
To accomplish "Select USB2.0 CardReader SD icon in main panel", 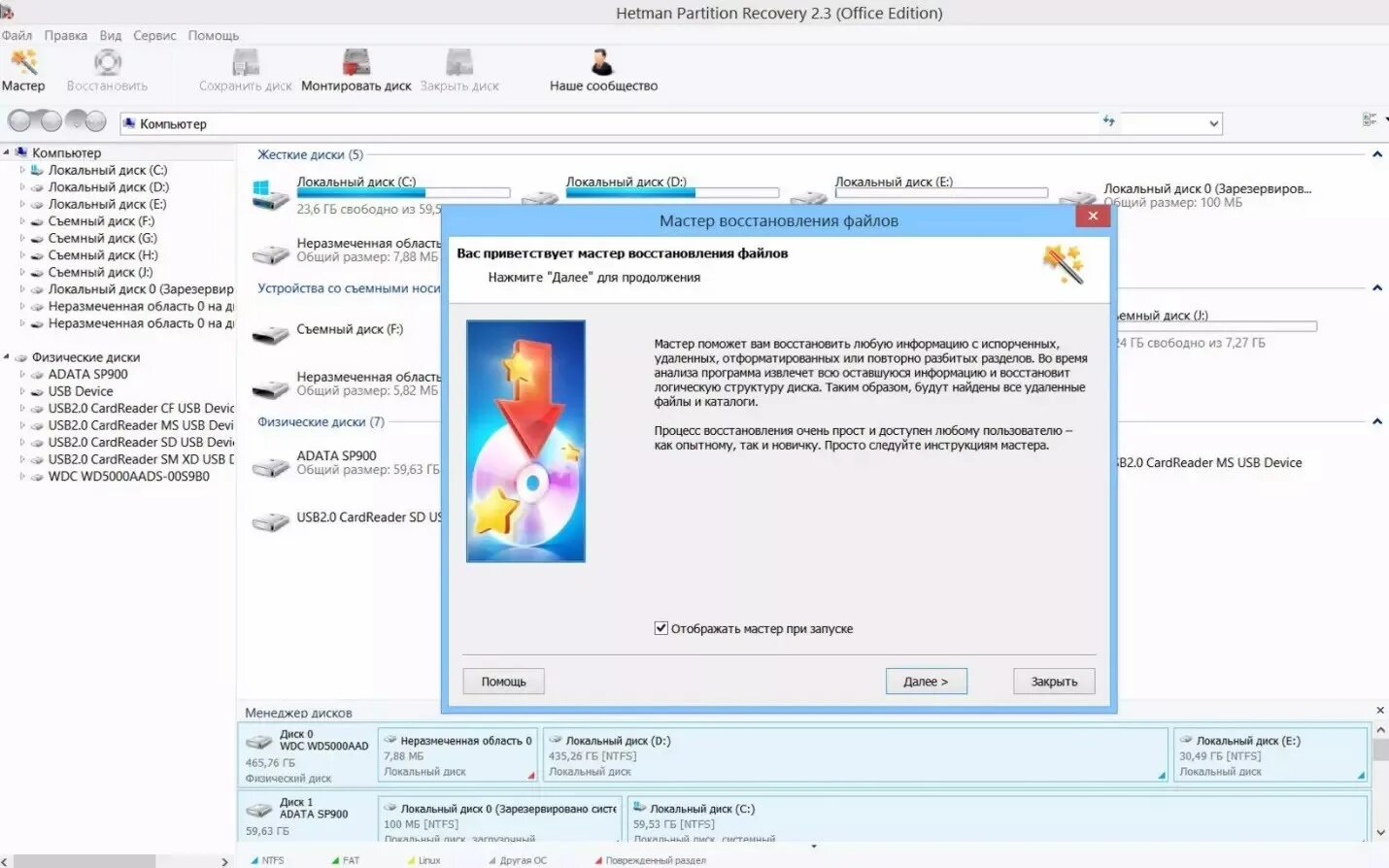I will (270, 523).
